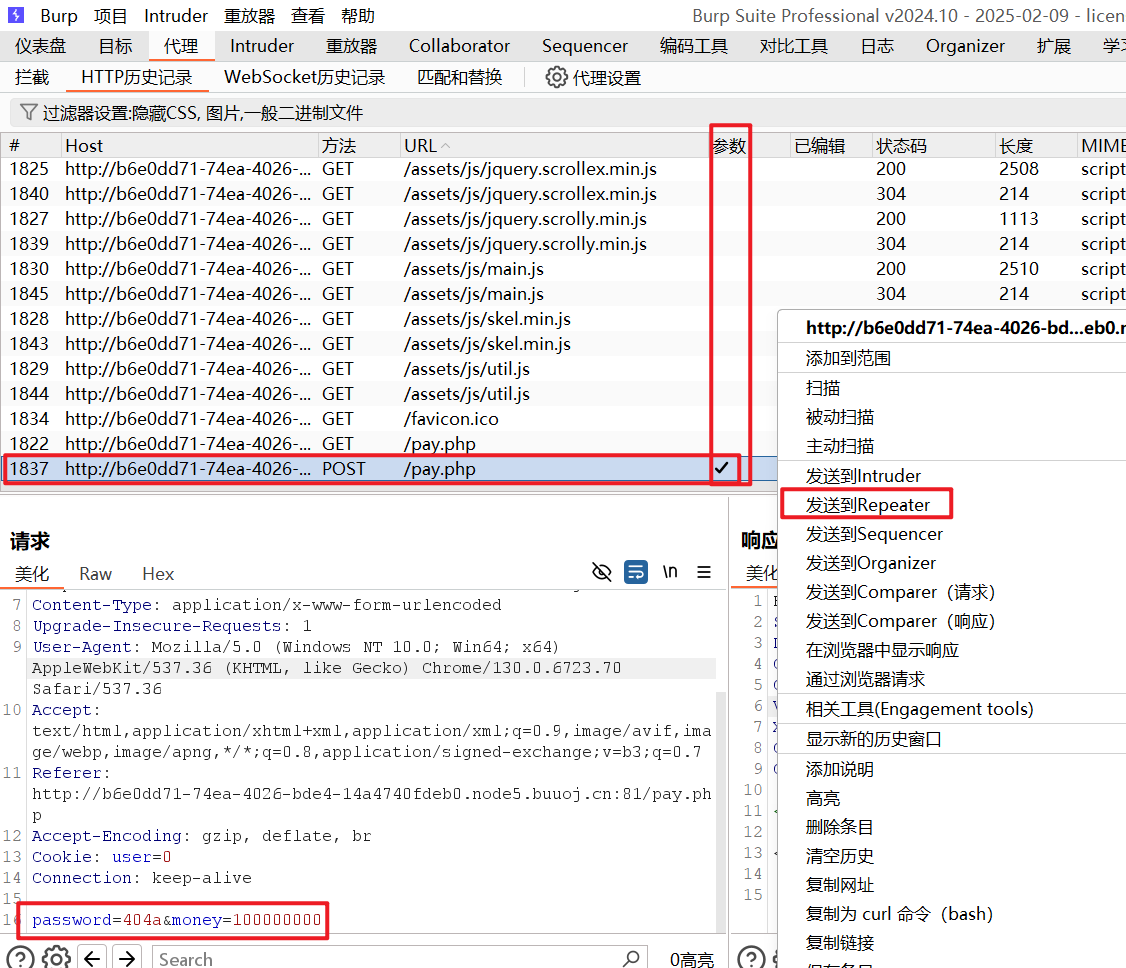1126x968 pixels.
Task: Switch to the Sequencer tab
Action: pyautogui.click(x=585, y=46)
